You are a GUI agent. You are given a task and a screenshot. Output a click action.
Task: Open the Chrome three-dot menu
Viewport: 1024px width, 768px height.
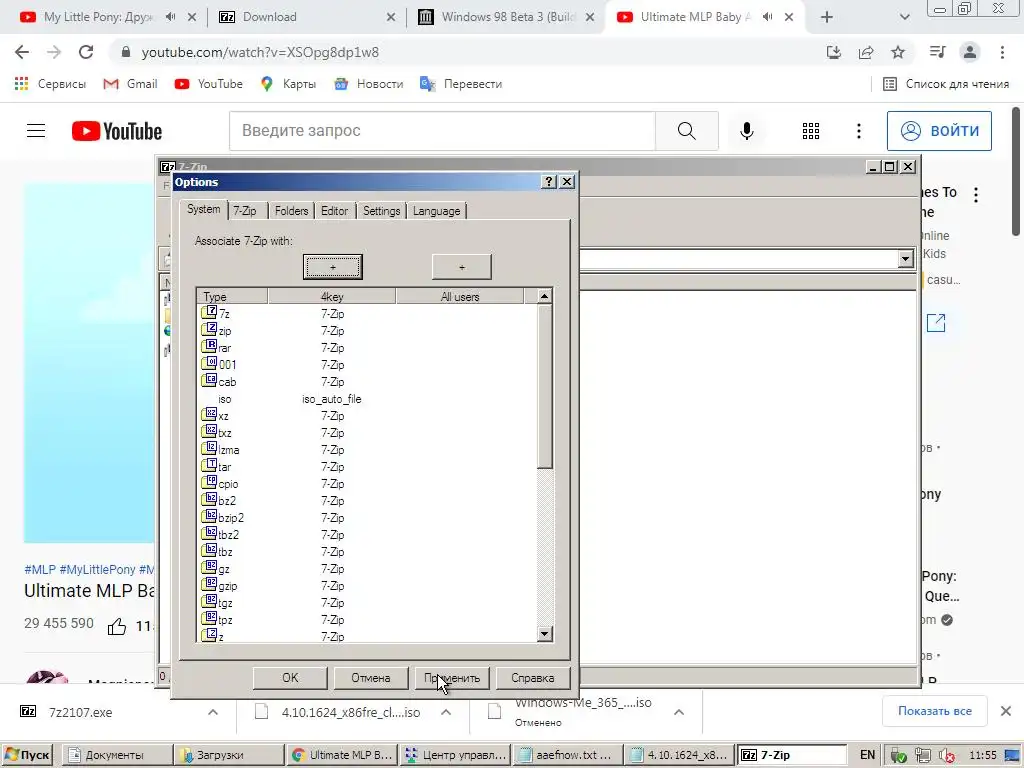click(x=1002, y=52)
